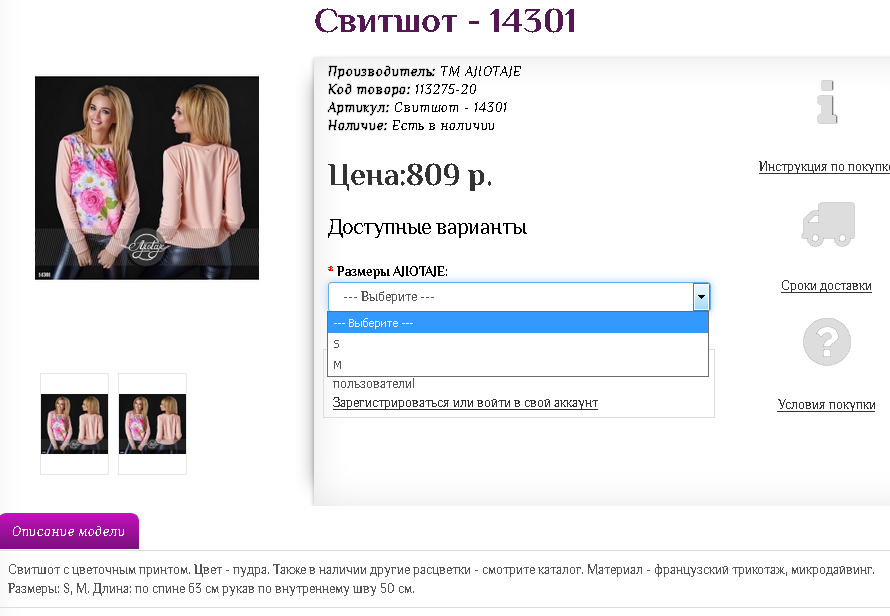Click the Свитшот - 14301 page heading
Image resolution: width=890 pixels, height=616 pixels.
445,21
